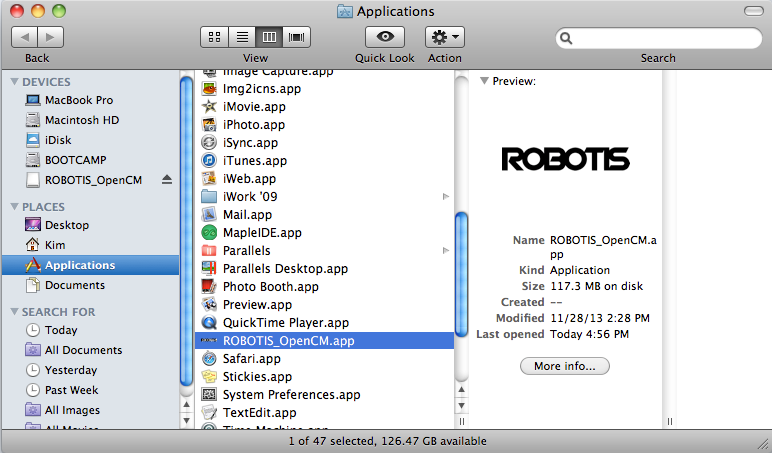
Task: Select QuickTime Player.app entry
Action: (x=285, y=323)
